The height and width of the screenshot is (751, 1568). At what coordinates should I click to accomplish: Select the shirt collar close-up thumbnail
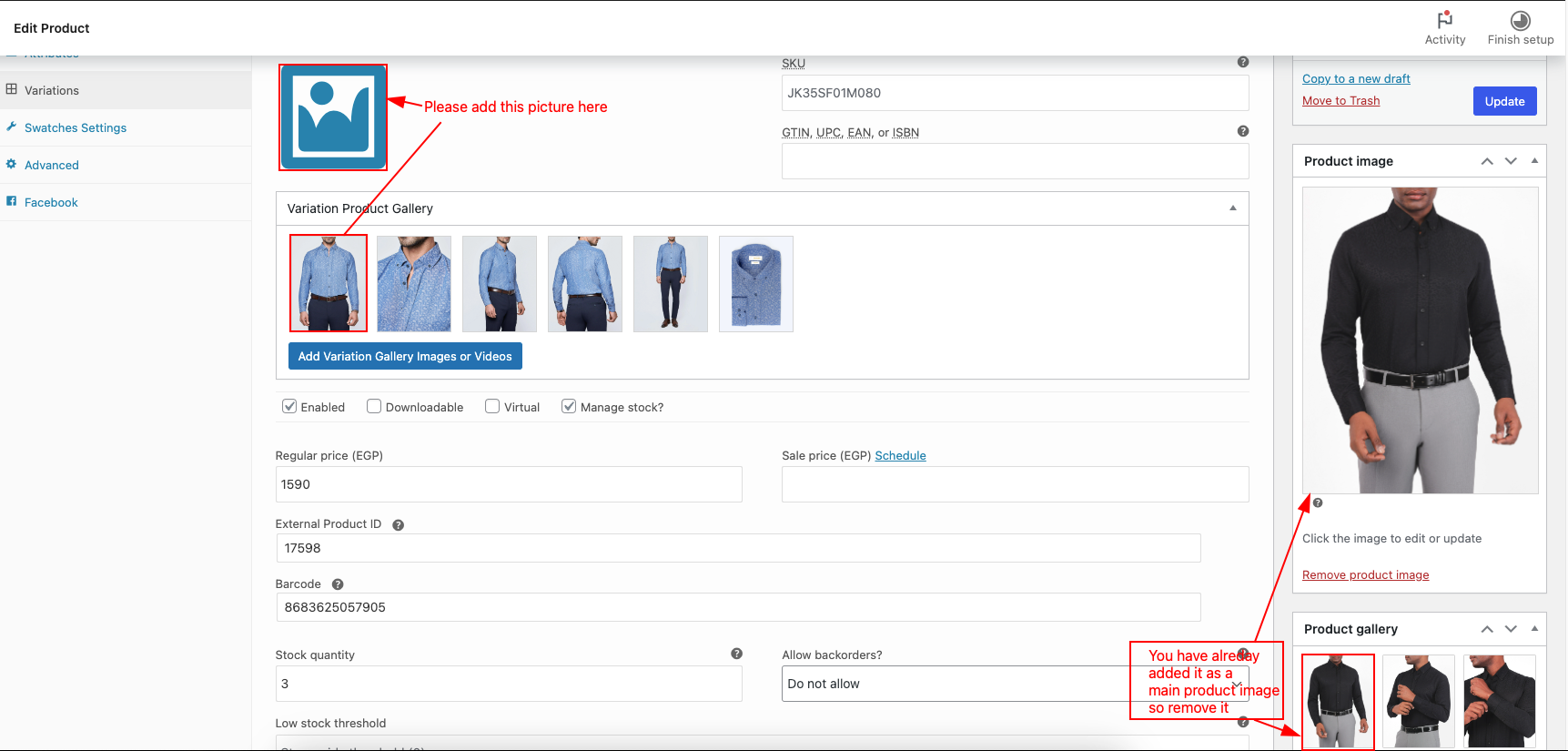414,283
